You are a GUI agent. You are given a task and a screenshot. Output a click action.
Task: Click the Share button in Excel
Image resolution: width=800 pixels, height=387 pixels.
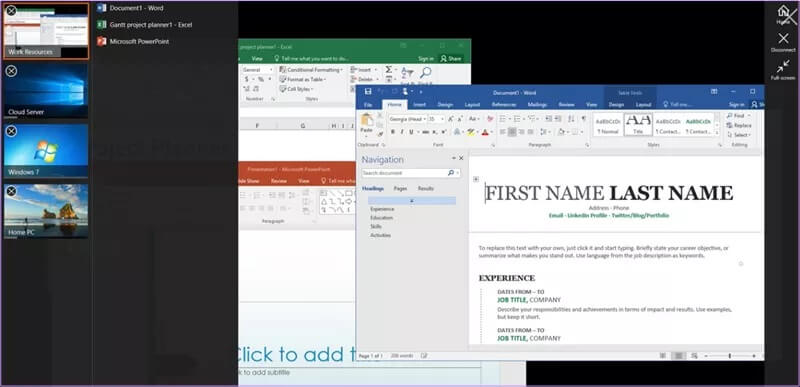(451, 59)
